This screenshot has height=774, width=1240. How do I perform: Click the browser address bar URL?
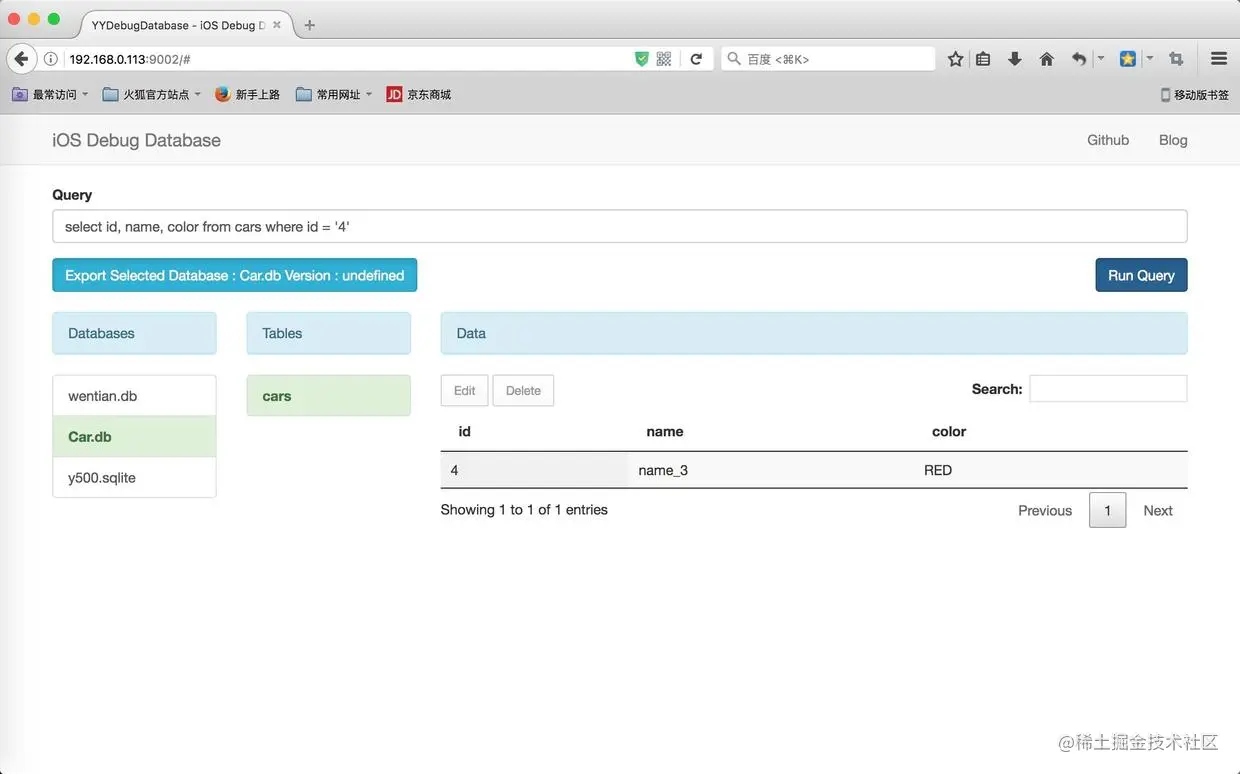130,59
